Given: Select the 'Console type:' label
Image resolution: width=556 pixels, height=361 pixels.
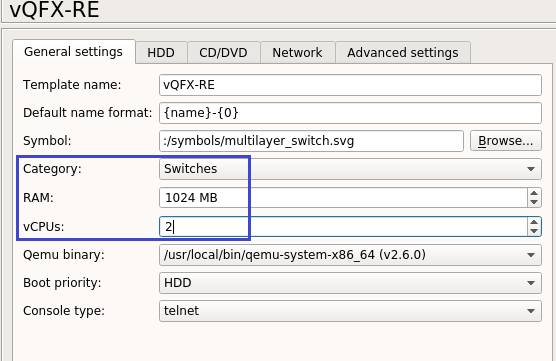Looking at the screenshot, I should tap(64, 311).
